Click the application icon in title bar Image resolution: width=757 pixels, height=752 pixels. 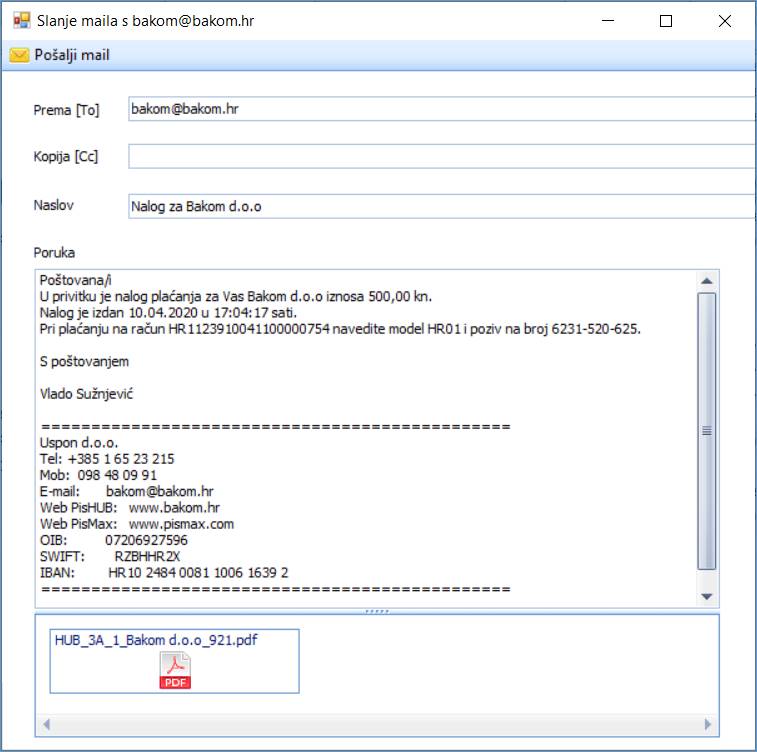click(22, 21)
